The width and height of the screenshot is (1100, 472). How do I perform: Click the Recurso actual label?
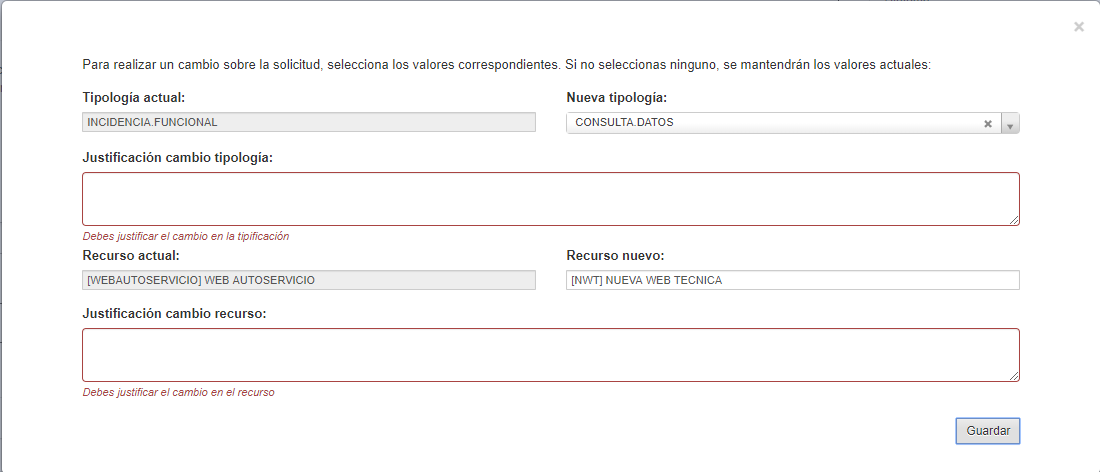pos(130,255)
